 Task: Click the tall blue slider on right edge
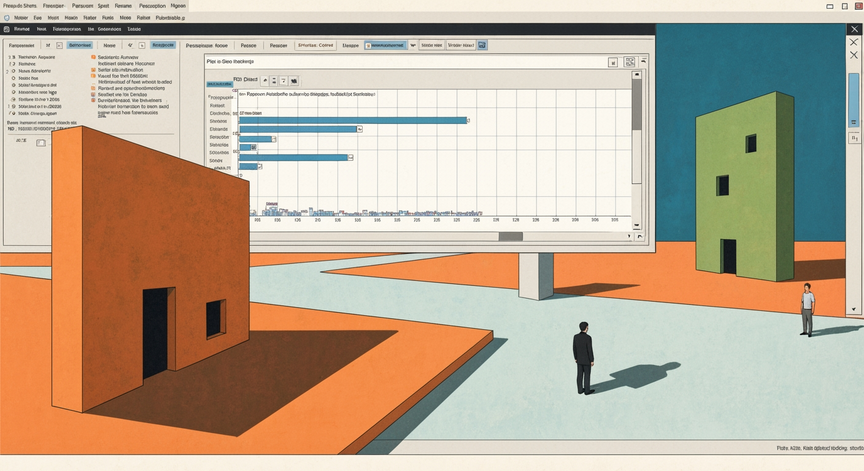click(x=854, y=100)
